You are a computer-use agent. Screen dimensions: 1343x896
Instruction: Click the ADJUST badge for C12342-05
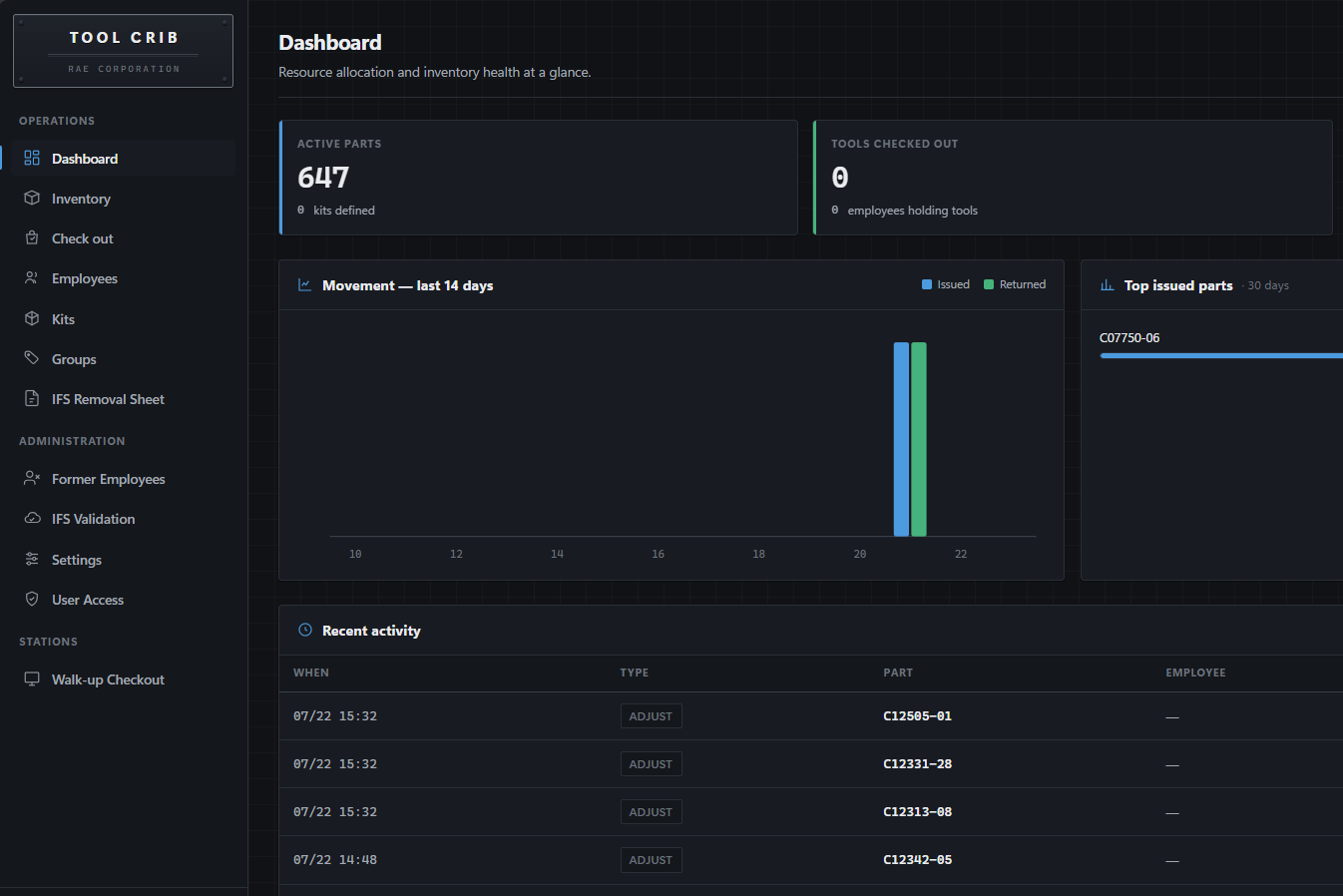click(x=651, y=860)
